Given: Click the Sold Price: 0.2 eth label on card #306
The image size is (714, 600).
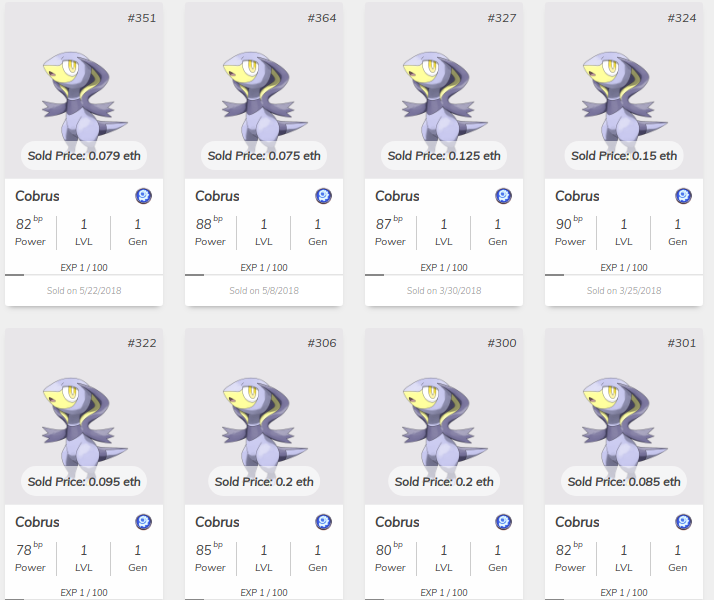Looking at the screenshot, I should pos(264,482).
